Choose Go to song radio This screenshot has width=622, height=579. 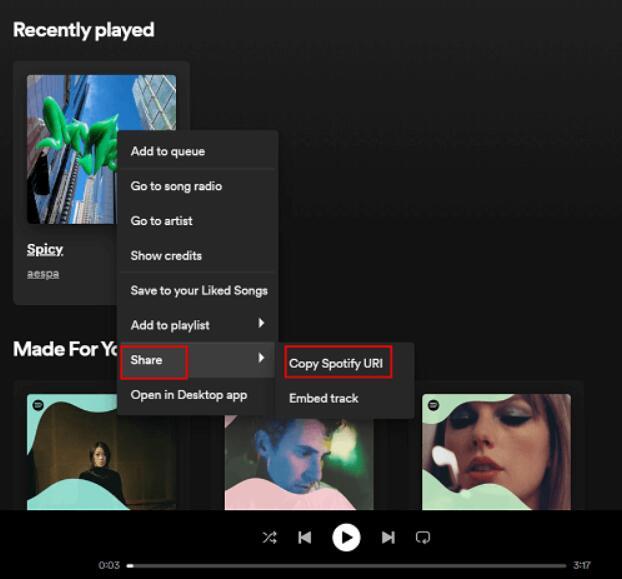[x=197, y=186]
